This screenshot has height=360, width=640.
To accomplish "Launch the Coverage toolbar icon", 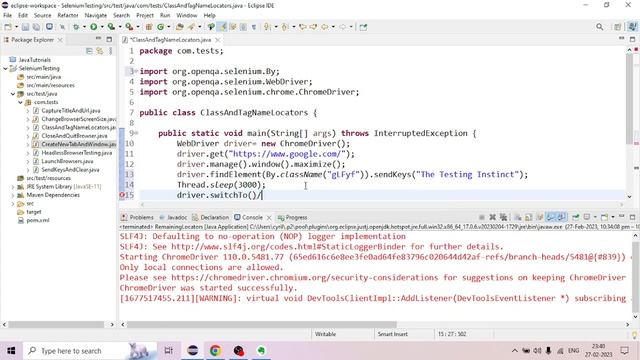I will point(111,27).
